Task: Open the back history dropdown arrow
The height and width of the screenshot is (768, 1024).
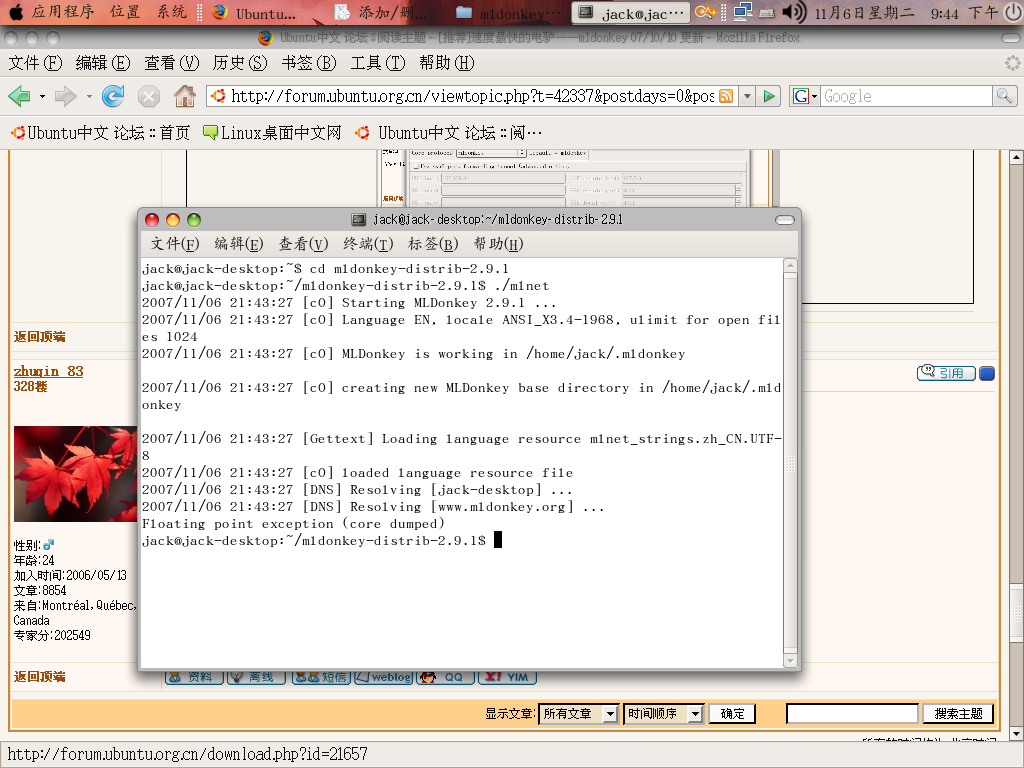Action: coord(42,97)
